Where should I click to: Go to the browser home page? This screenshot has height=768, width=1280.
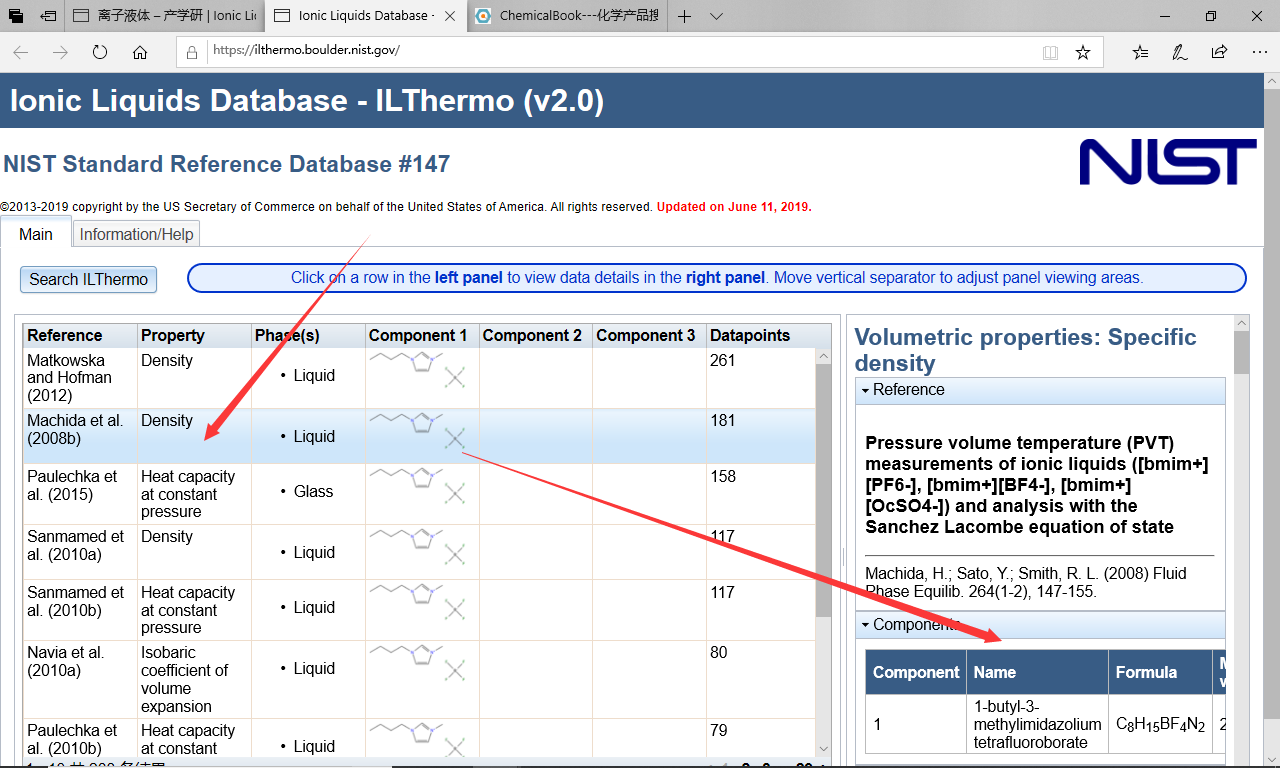click(x=140, y=52)
